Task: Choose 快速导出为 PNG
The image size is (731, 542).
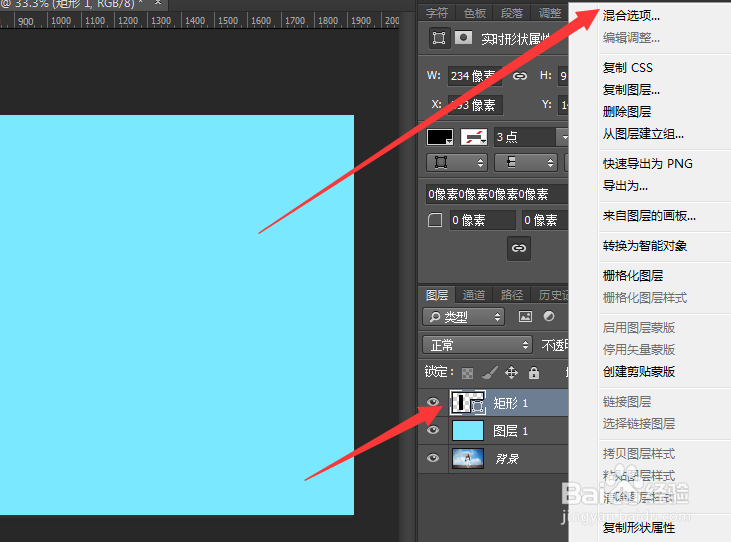Action: 648,164
